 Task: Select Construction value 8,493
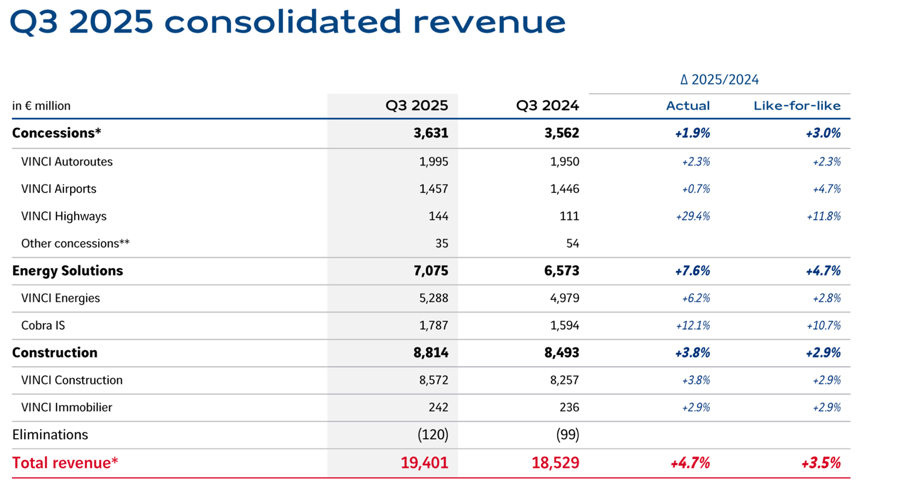point(562,353)
